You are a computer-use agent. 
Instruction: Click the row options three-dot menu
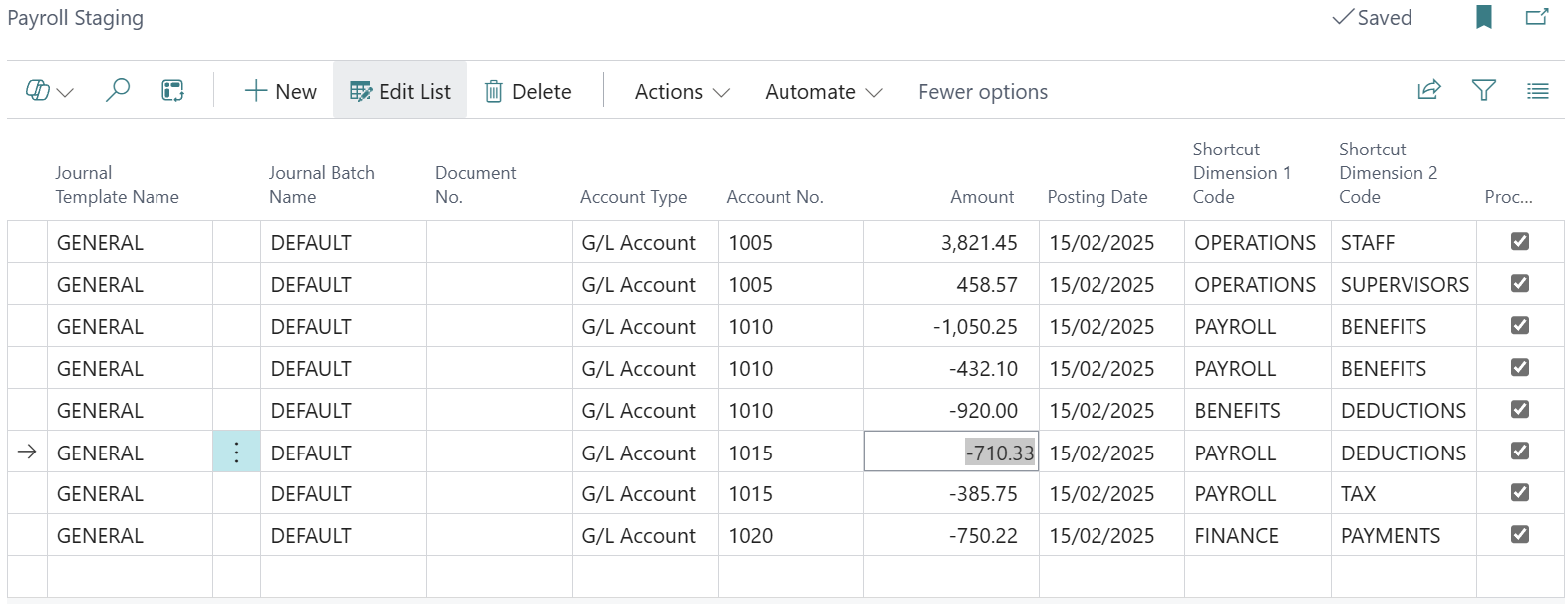tap(236, 453)
